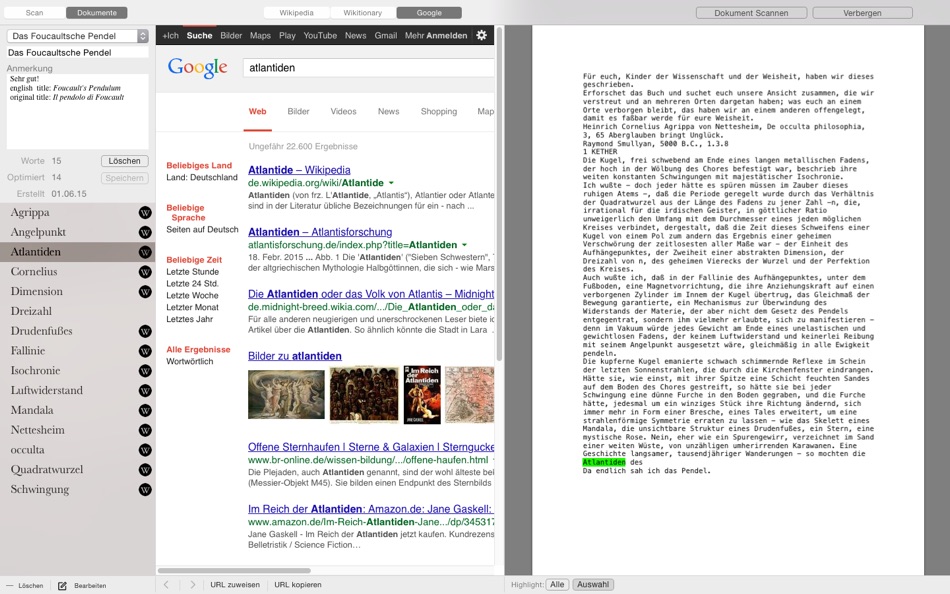This screenshot has height=594, width=950.
Task: Click the Wikipedia W icon beside occulta
Action: [146, 449]
